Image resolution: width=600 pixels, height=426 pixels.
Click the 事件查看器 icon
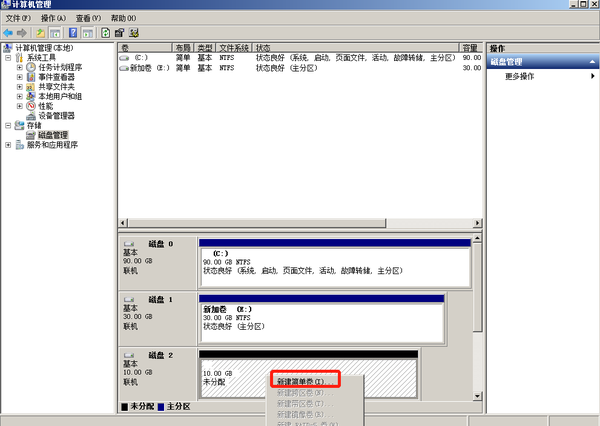coord(31,77)
